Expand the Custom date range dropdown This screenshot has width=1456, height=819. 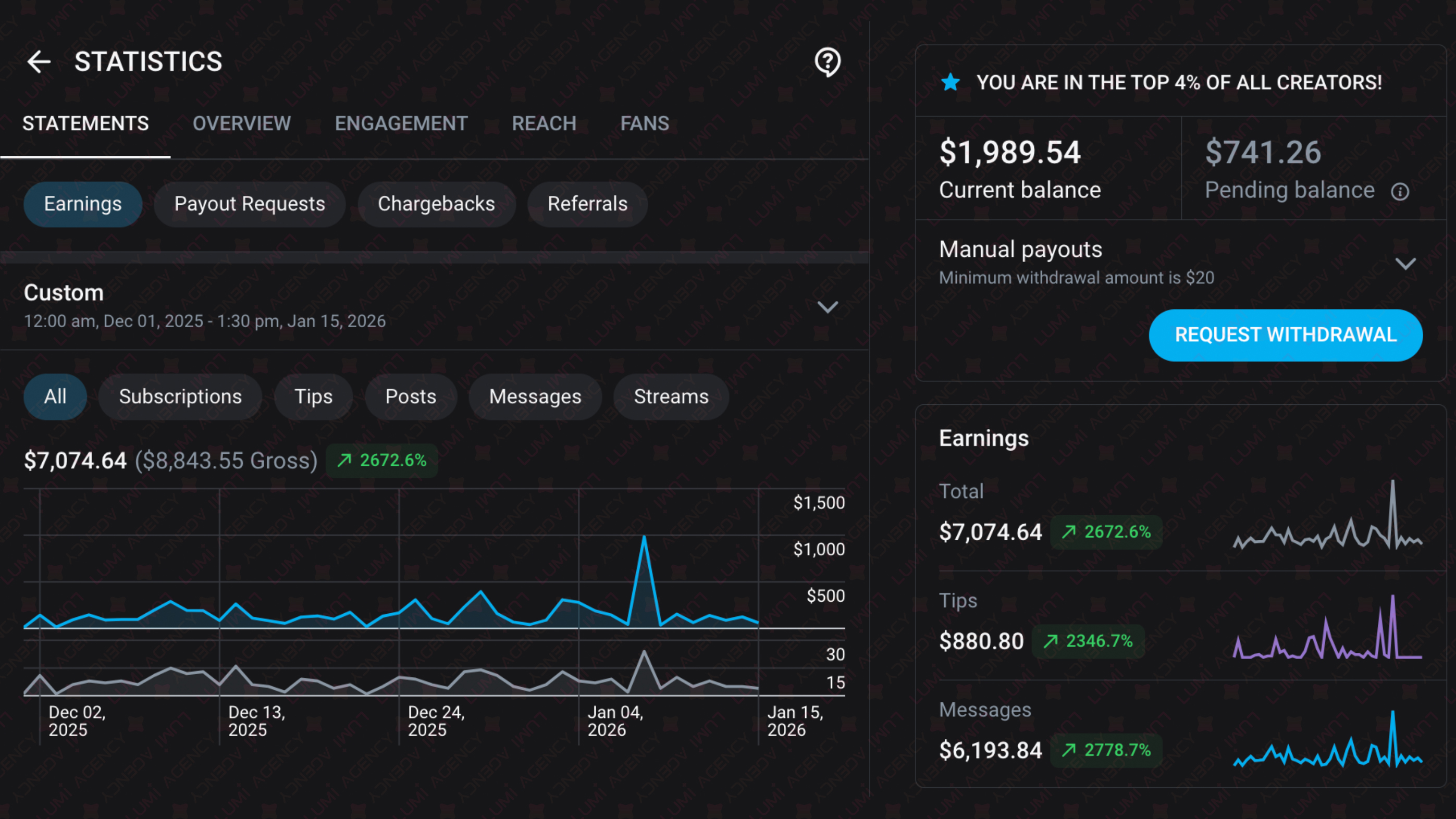click(x=828, y=307)
